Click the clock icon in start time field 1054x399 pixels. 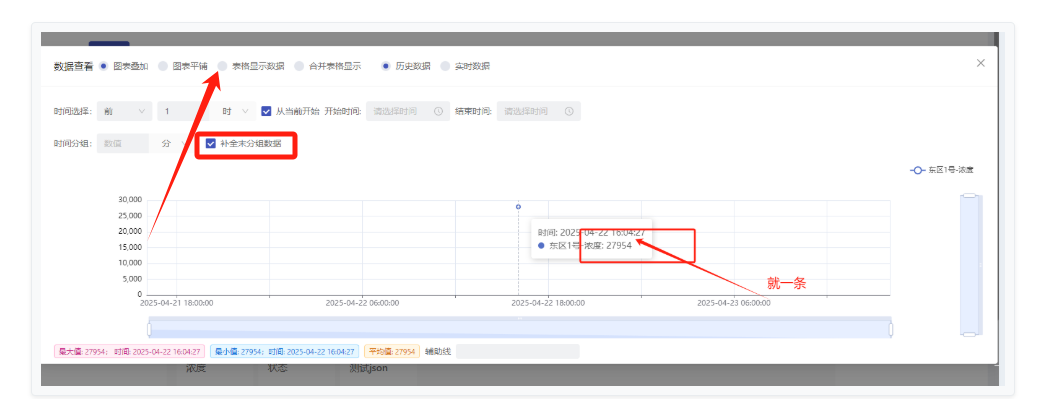[x=438, y=112]
